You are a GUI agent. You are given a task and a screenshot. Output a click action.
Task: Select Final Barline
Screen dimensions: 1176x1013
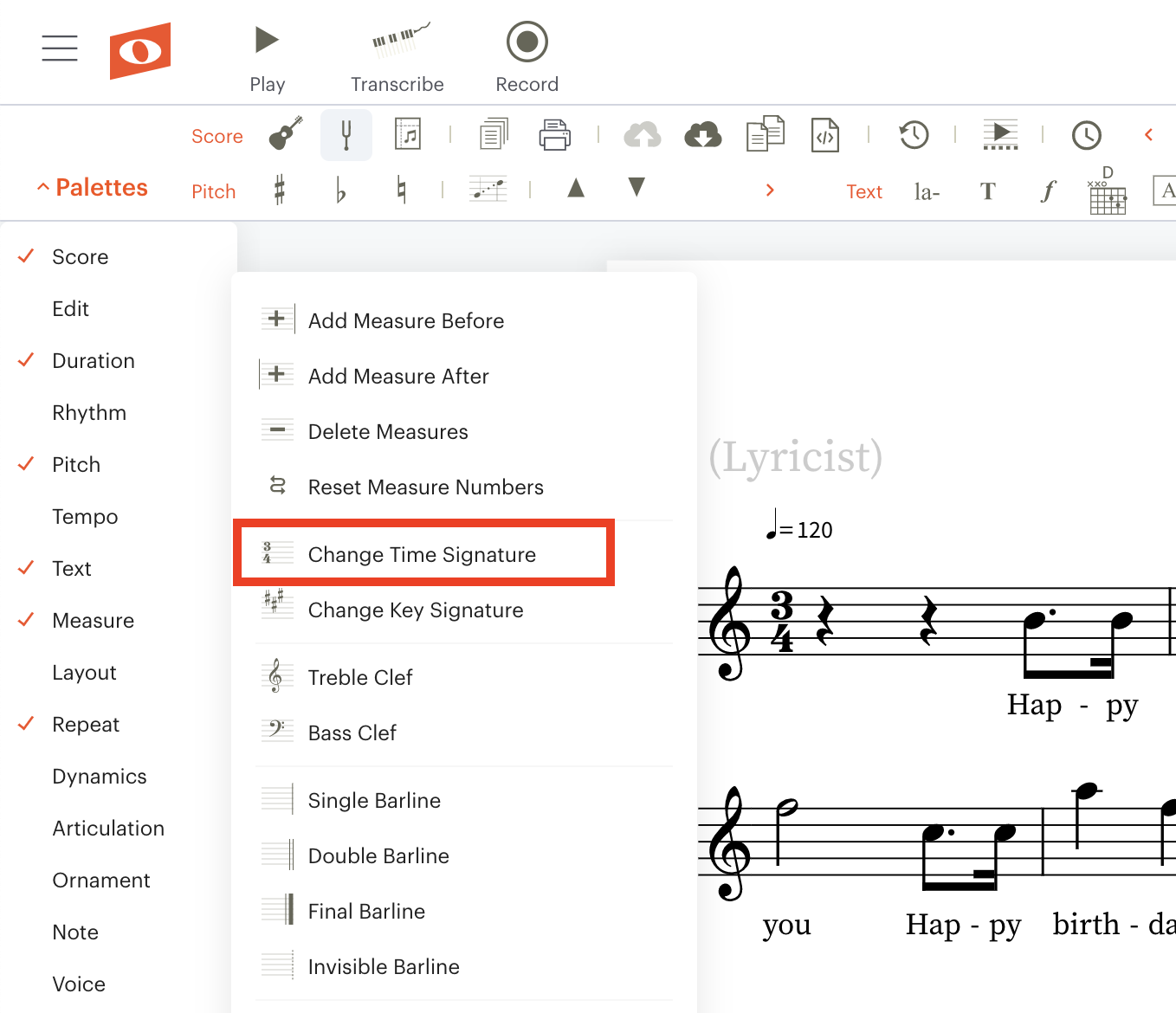[464, 911]
